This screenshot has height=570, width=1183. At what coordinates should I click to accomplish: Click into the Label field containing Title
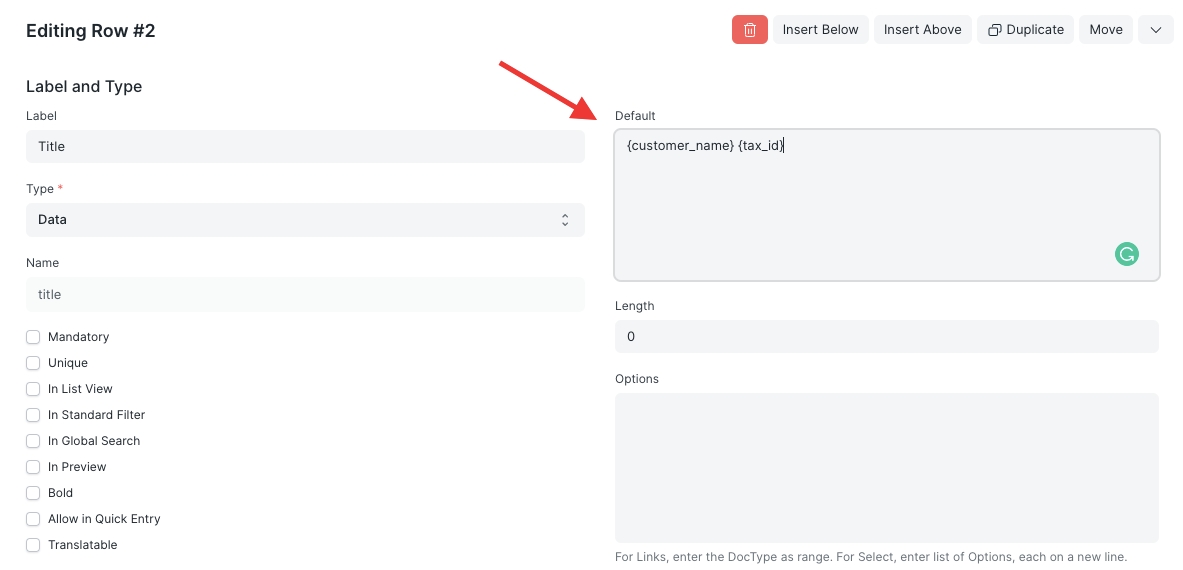pyautogui.click(x=305, y=147)
